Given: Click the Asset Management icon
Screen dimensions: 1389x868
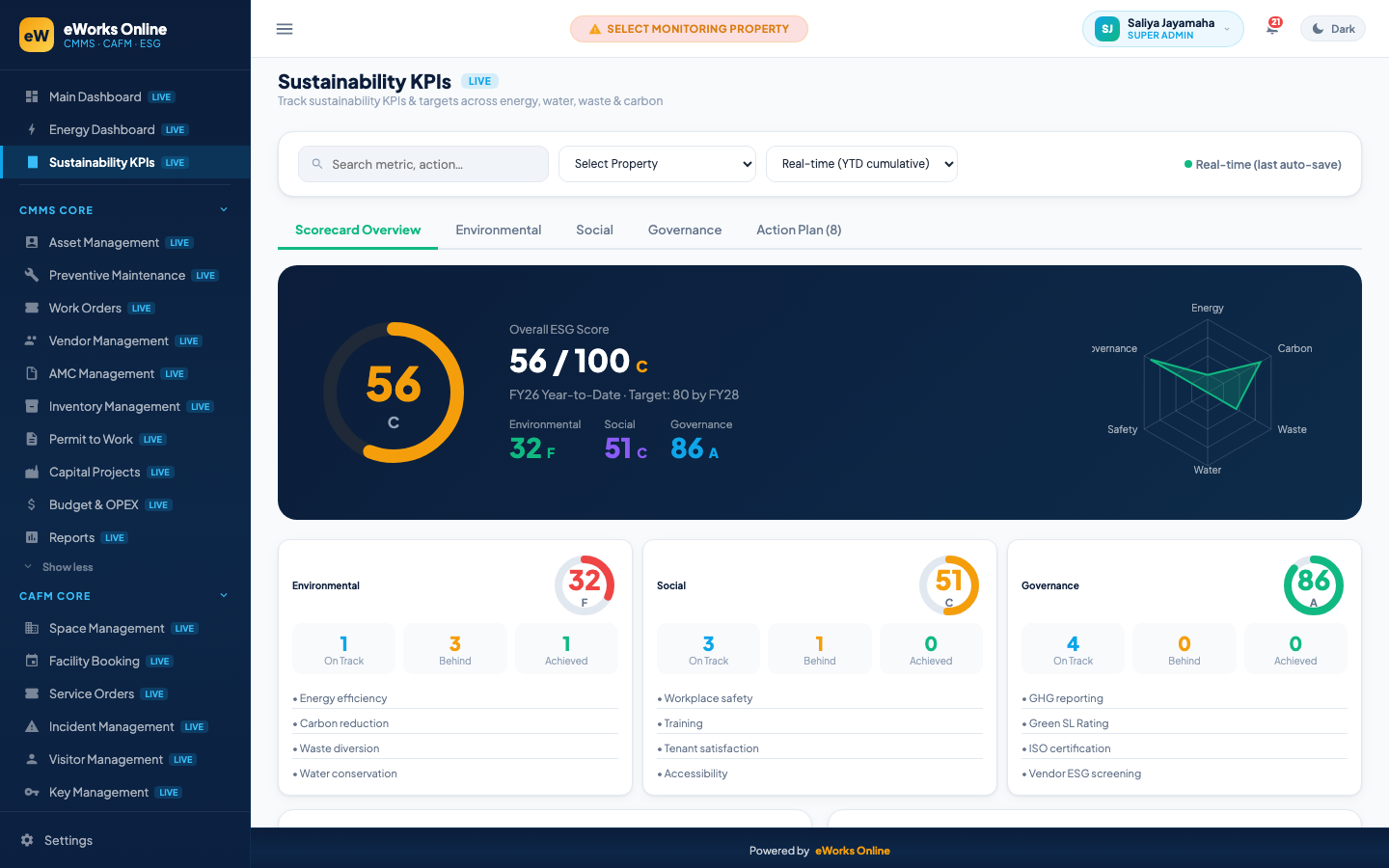Looking at the screenshot, I should (32, 242).
